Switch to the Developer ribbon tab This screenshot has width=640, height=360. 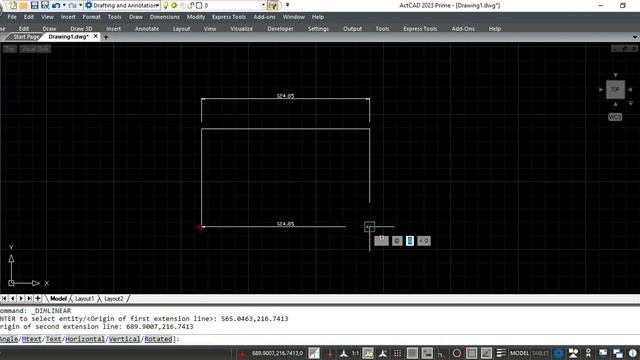280,29
